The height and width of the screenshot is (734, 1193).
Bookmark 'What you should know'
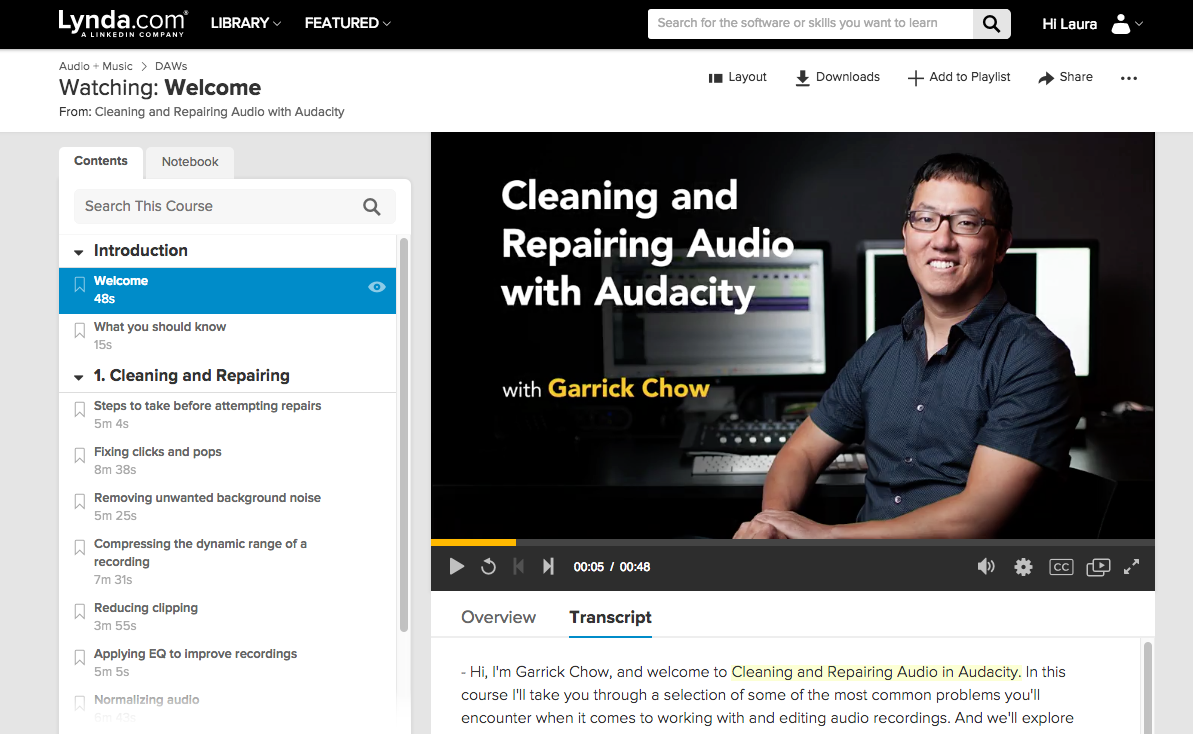point(79,331)
